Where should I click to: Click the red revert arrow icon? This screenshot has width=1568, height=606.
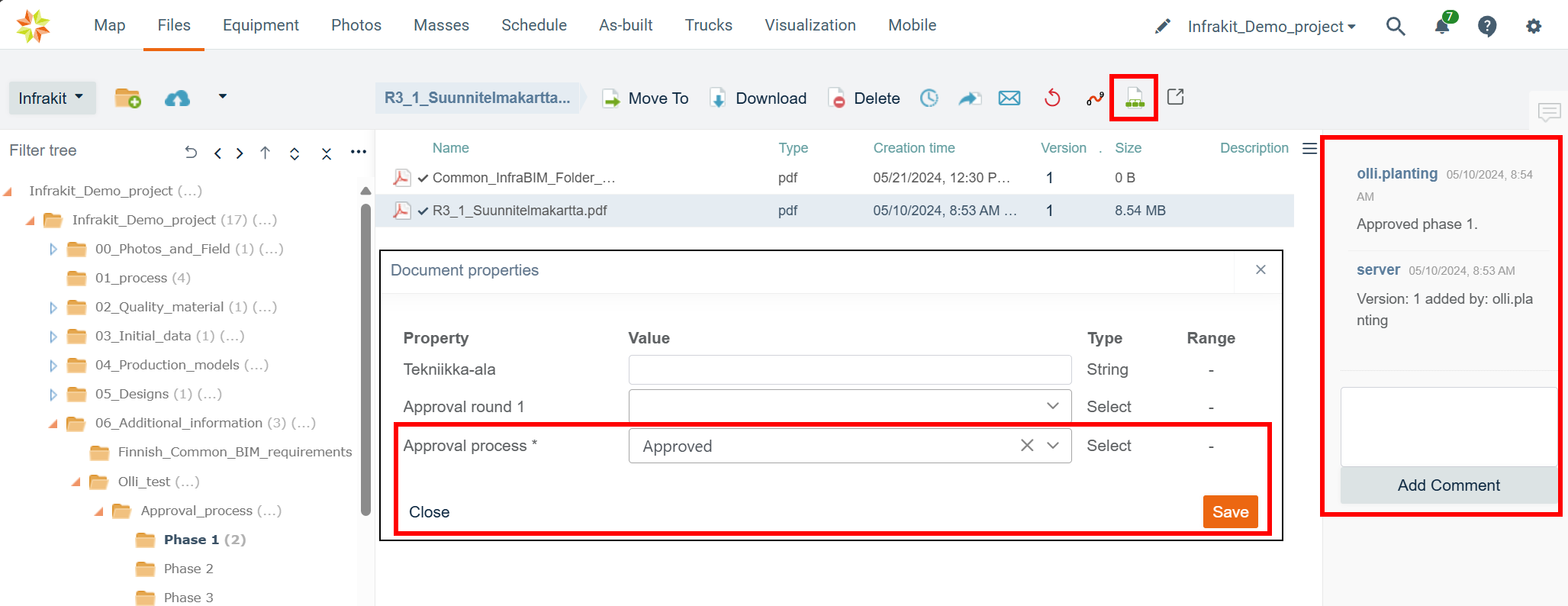1052,98
